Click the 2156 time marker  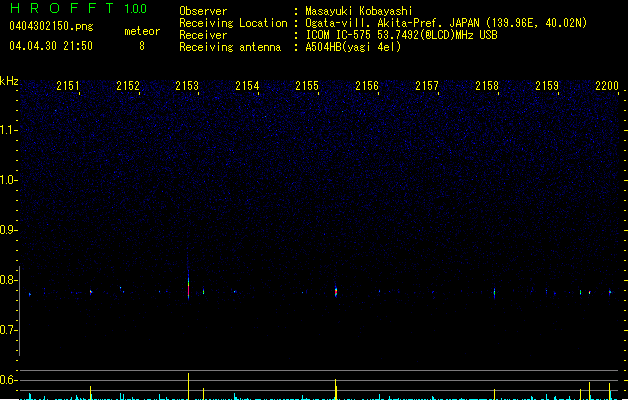[x=367, y=85]
